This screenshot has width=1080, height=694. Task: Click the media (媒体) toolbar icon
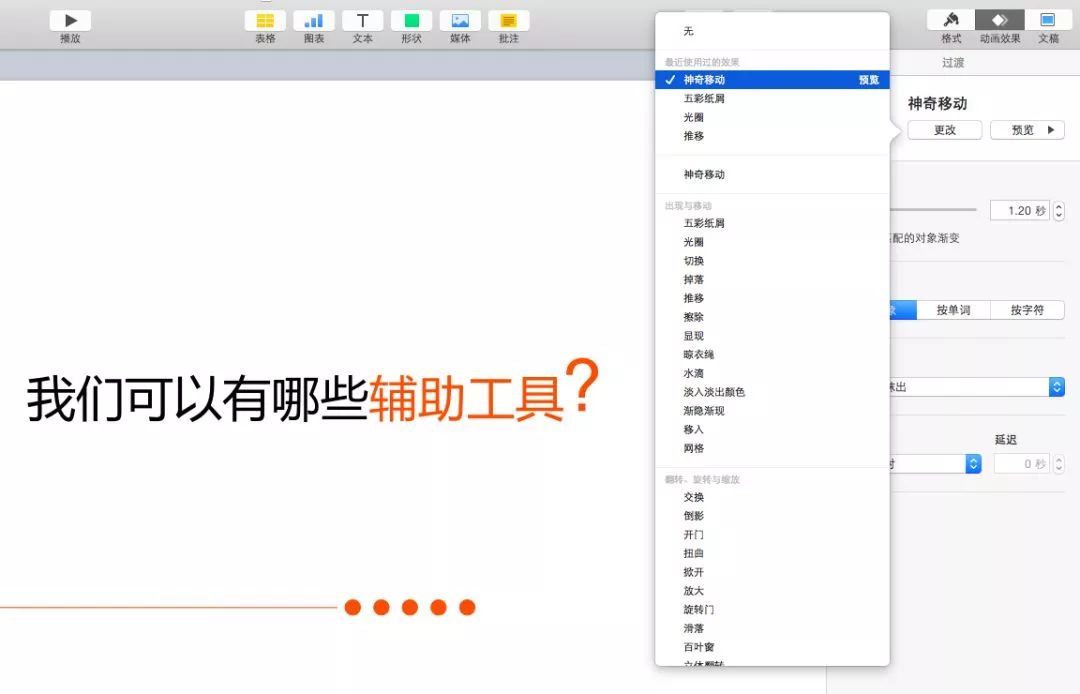tap(460, 20)
